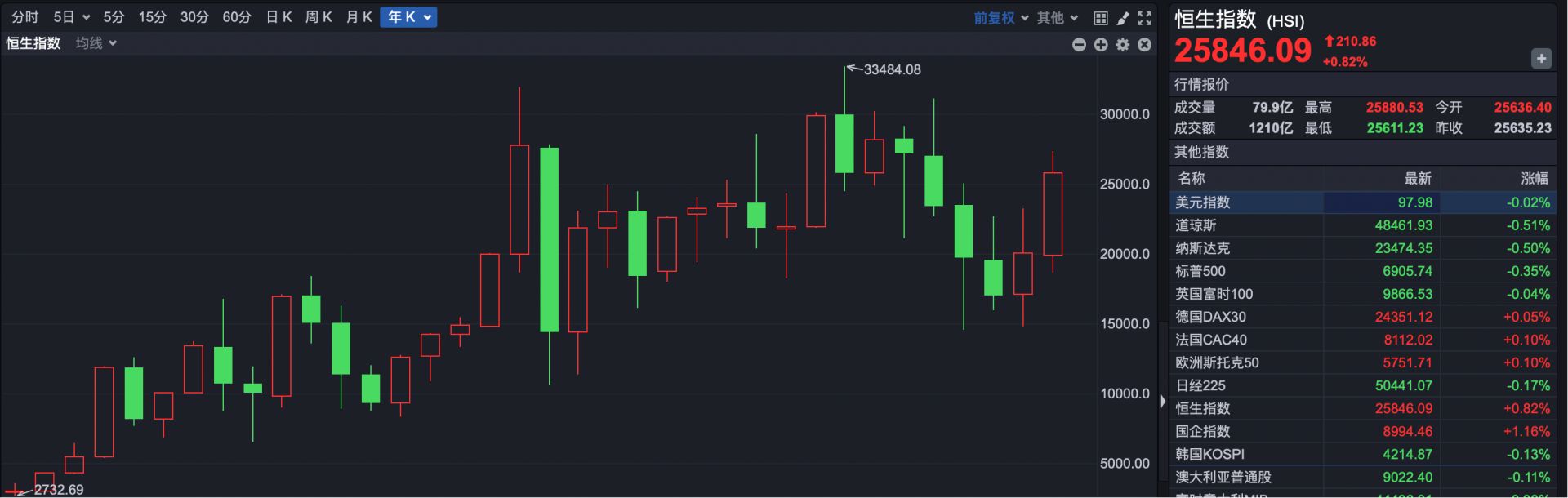Switch to 日K daily candlesticks

(x=278, y=17)
